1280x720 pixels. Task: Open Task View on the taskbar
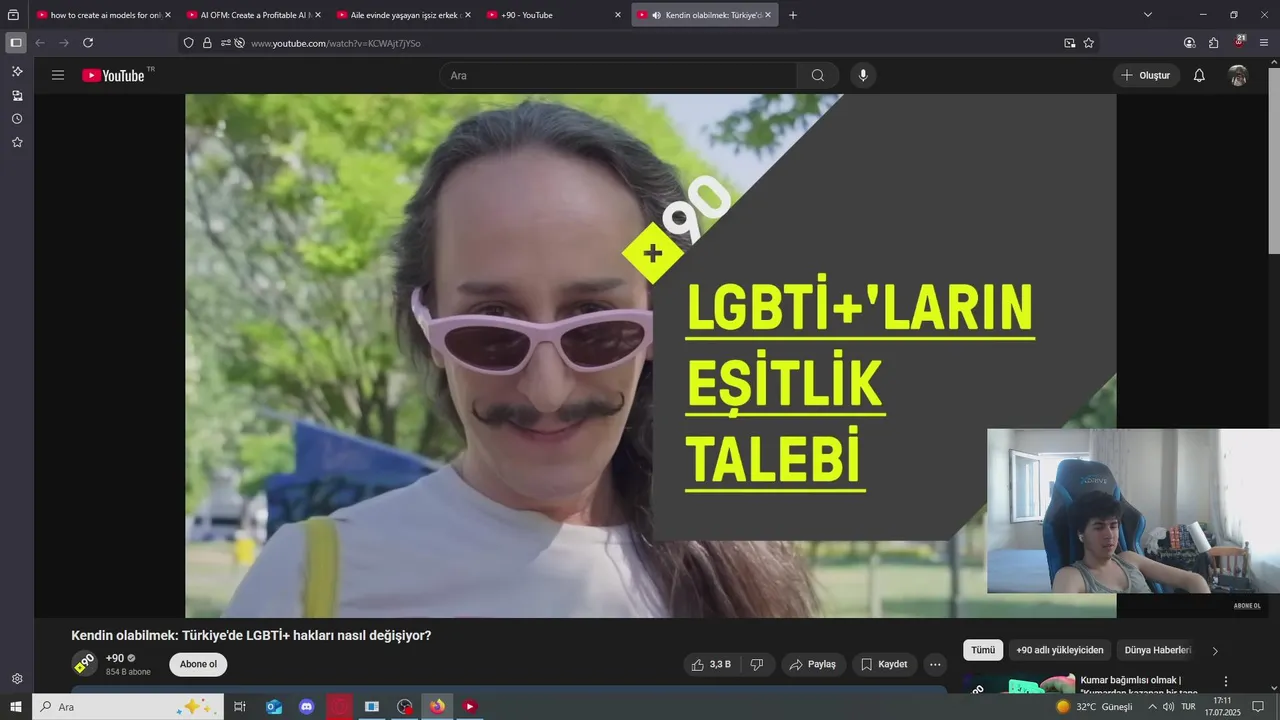[x=240, y=706]
